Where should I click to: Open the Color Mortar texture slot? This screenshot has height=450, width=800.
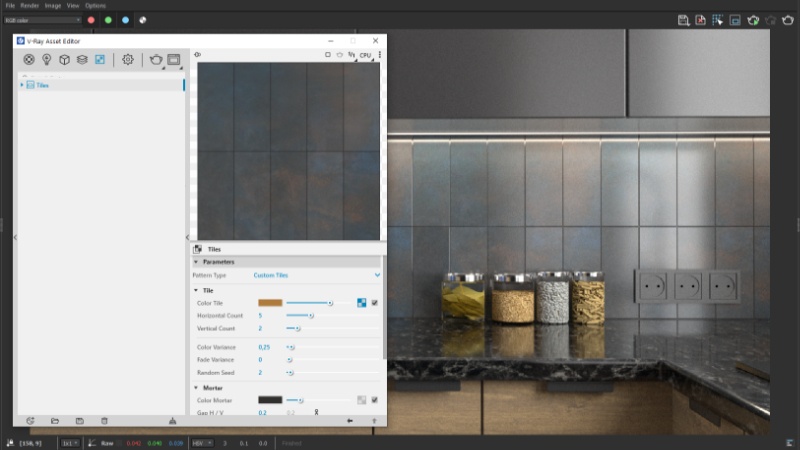(x=362, y=401)
